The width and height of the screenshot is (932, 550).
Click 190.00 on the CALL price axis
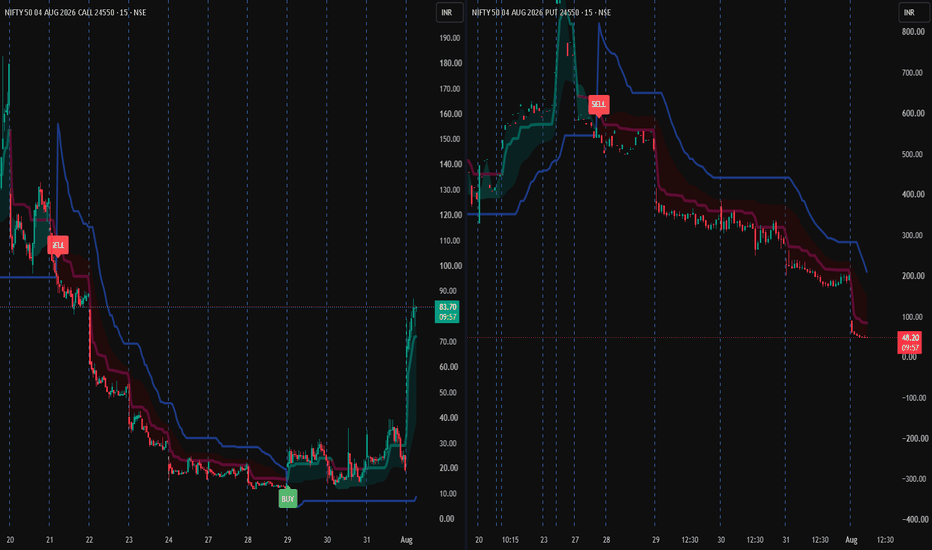(450, 38)
